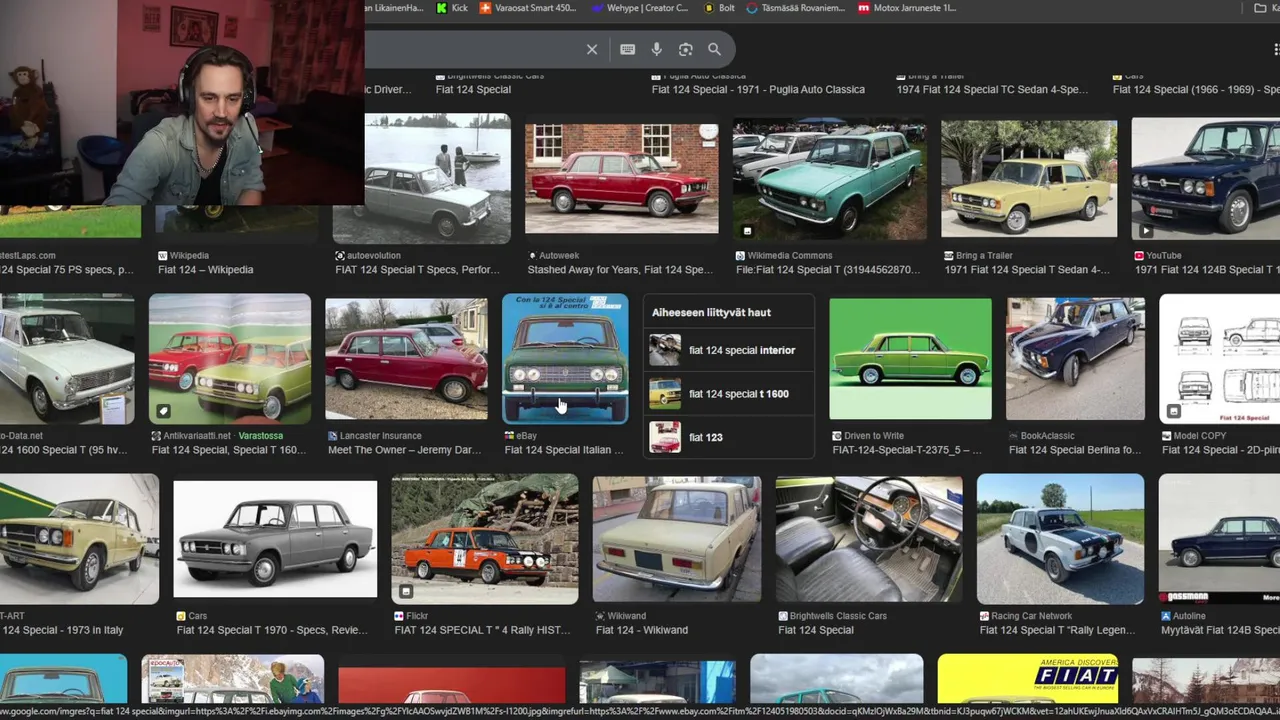The width and height of the screenshot is (1280, 720).
Task: Open the plain red Fiat thumbnail in bottom row
Action: click(x=452, y=686)
